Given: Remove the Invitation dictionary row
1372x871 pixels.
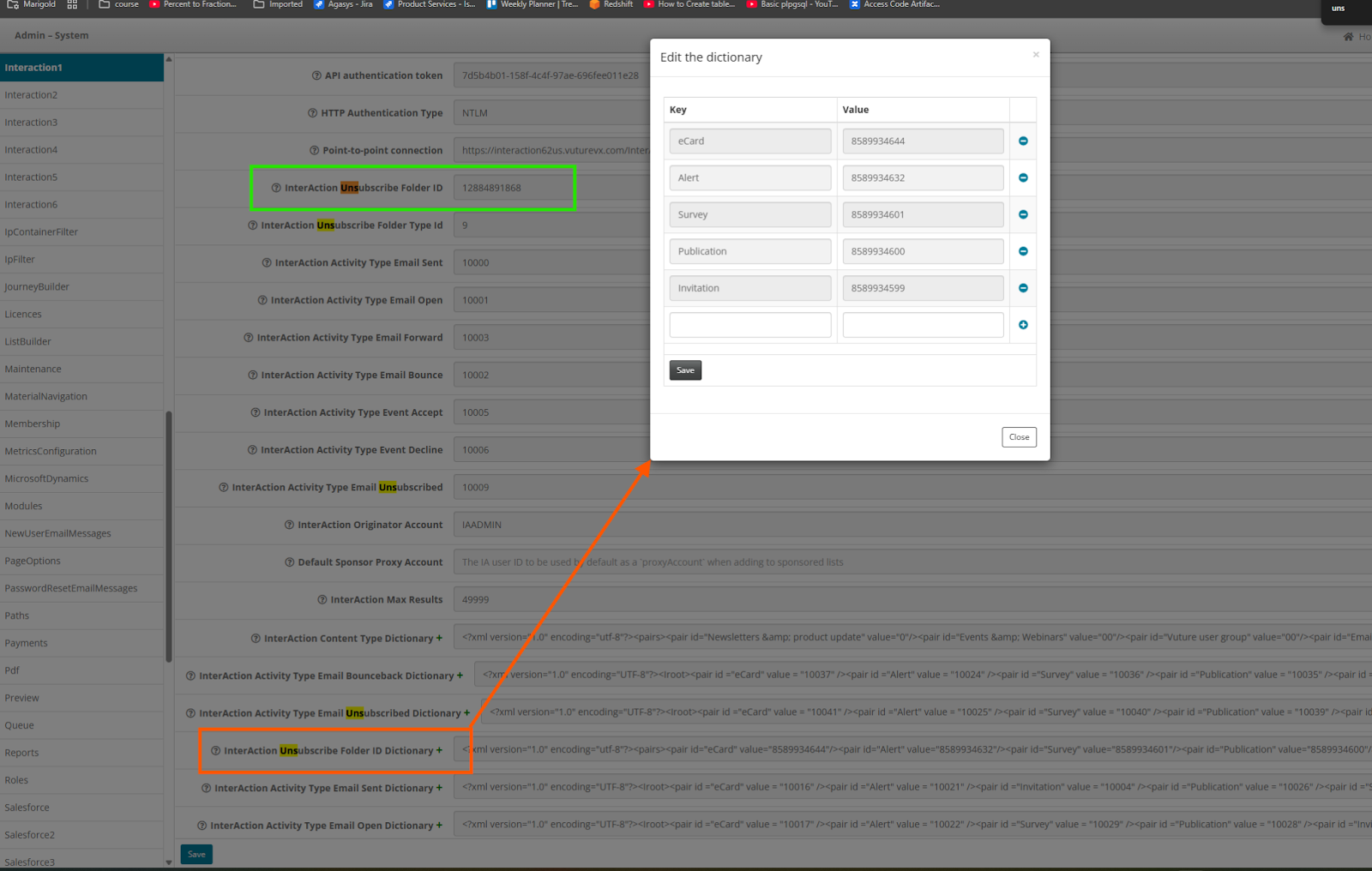Looking at the screenshot, I should click(1023, 288).
